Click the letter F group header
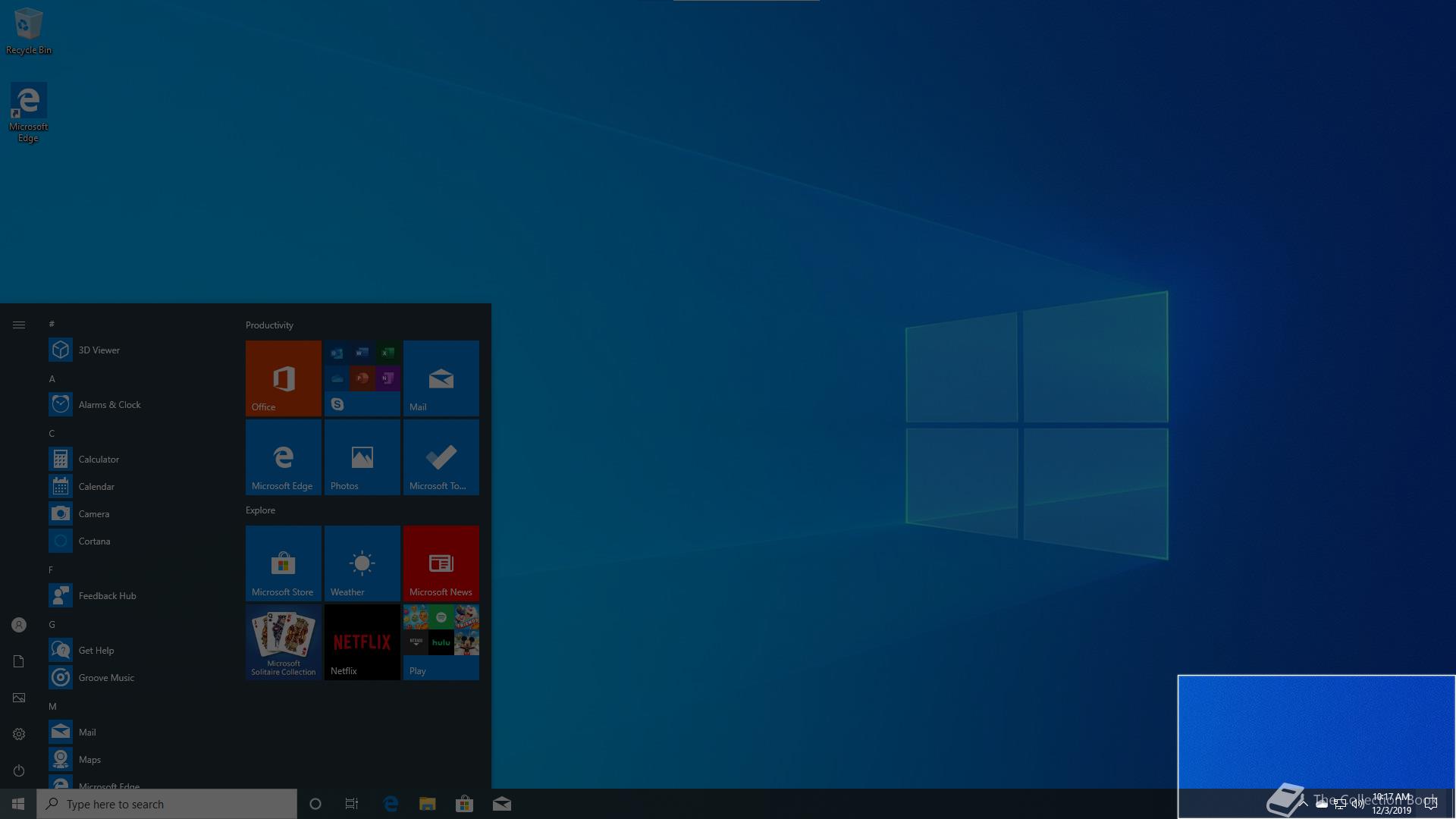 click(51, 570)
